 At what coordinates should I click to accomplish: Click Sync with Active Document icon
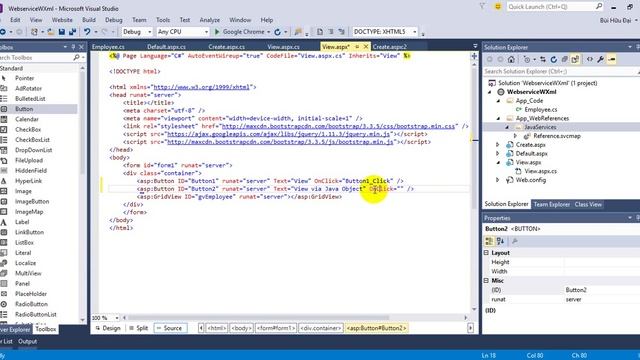pos(543,60)
